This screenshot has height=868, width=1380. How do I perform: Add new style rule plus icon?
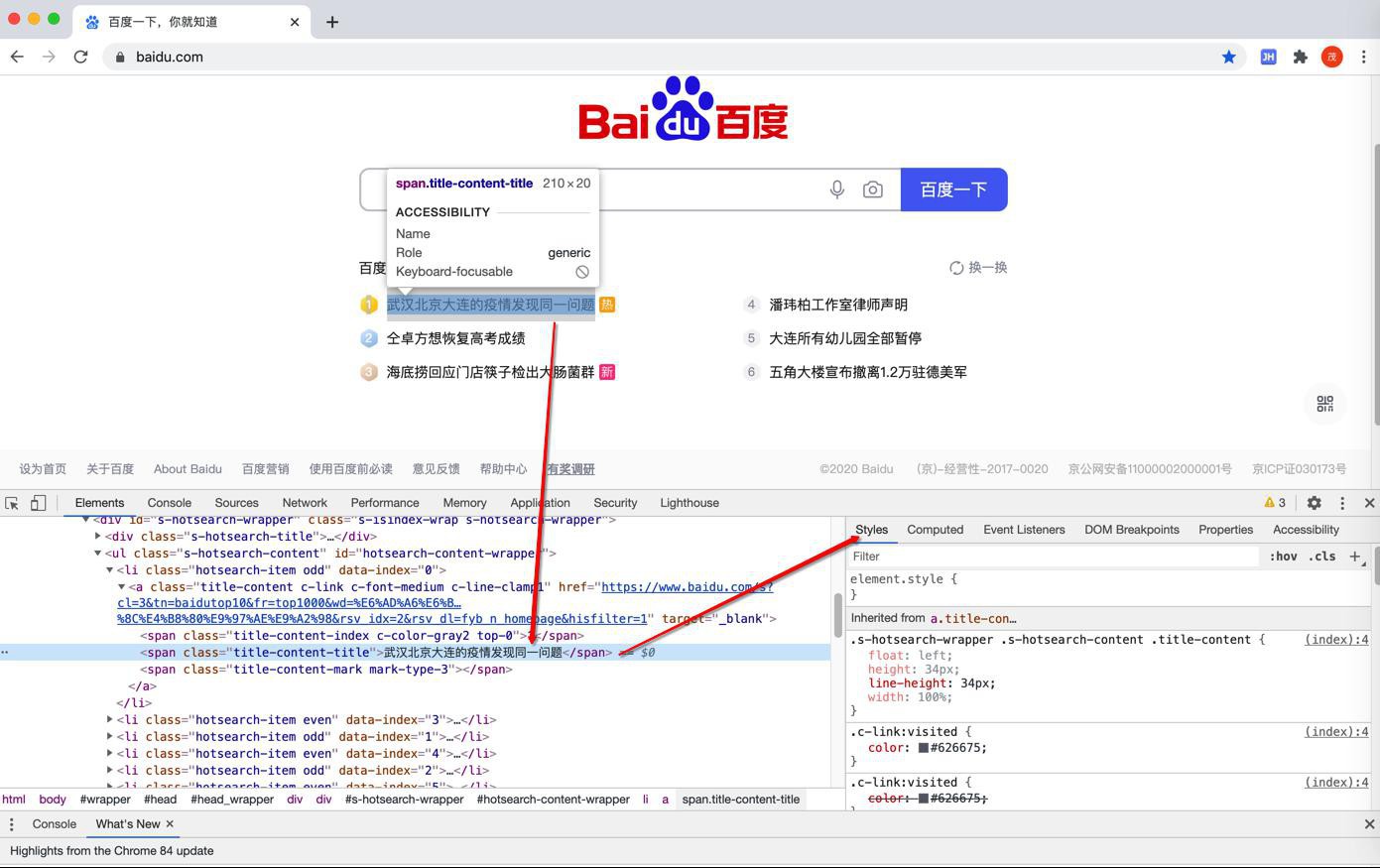click(x=1355, y=557)
